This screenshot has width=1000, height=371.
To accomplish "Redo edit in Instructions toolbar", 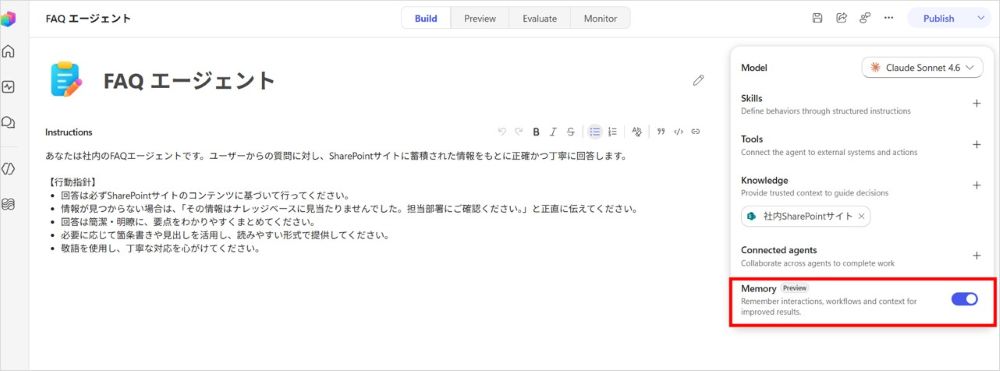I will point(518,132).
